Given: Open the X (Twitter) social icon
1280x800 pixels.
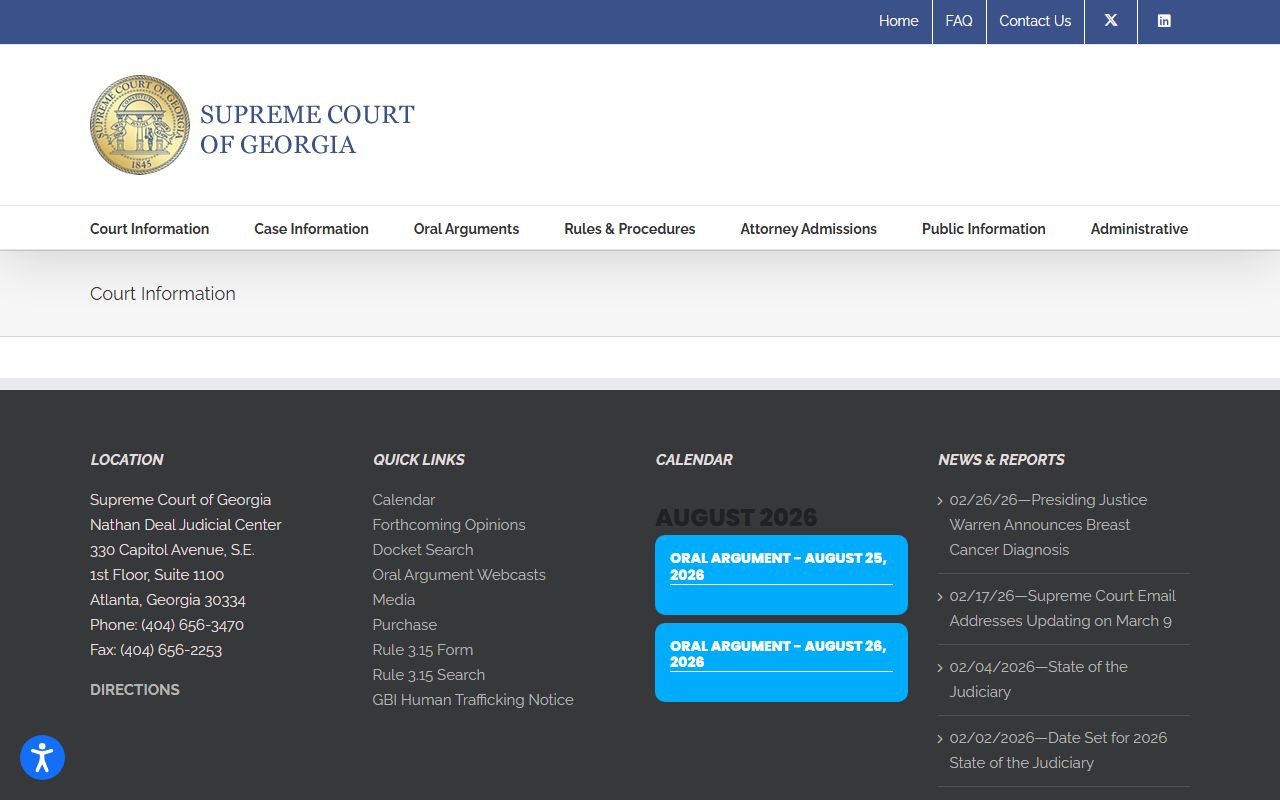Looking at the screenshot, I should click(x=1111, y=21).
